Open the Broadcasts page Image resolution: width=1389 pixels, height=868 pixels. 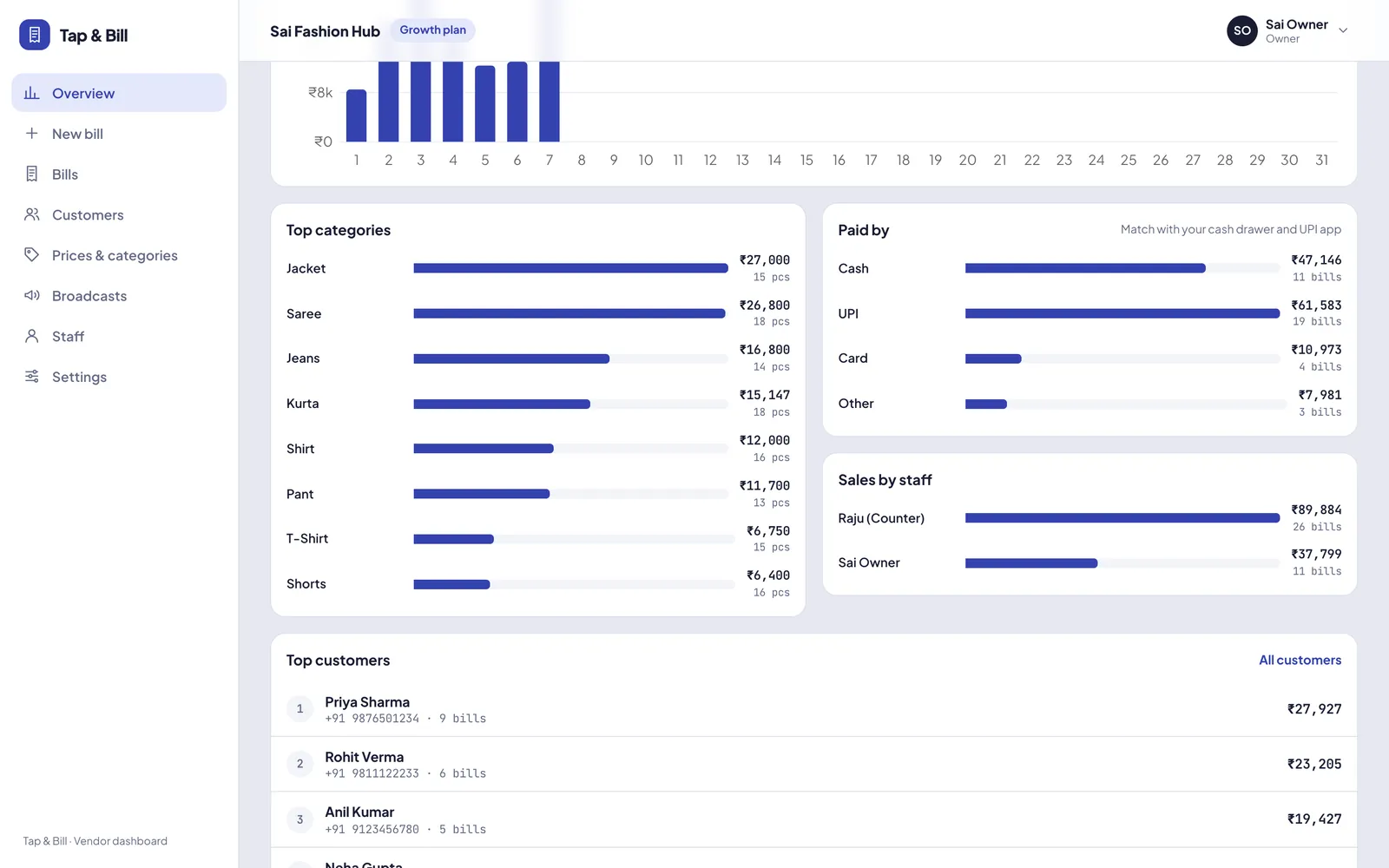click(119, 296)
